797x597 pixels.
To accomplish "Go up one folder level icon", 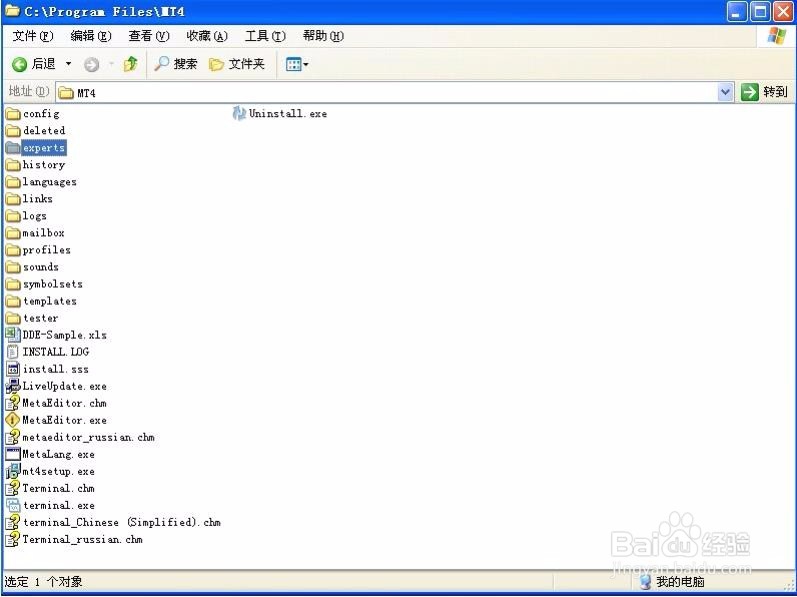I will tap(131, 64).
